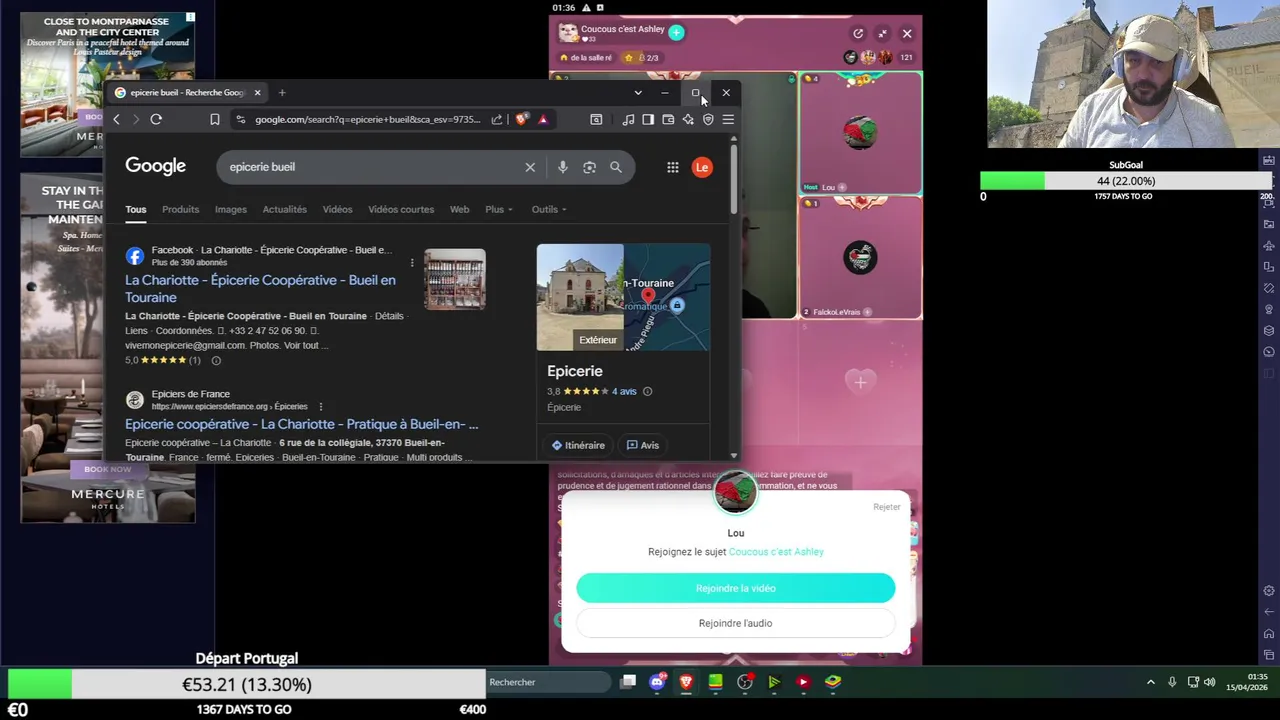Bookmark this page with the bookmark icon
The width and height of the screenshot is (1280, 720).
pyautogui.click(x=214, y=119)
